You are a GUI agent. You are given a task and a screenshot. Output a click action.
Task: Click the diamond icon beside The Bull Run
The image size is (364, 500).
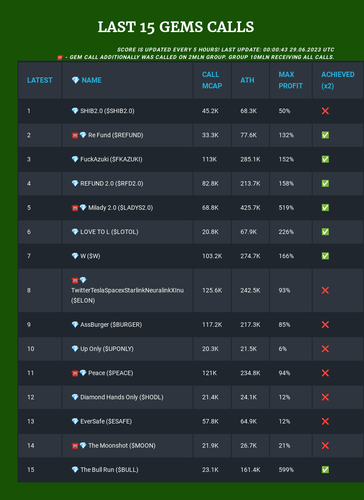75,470
